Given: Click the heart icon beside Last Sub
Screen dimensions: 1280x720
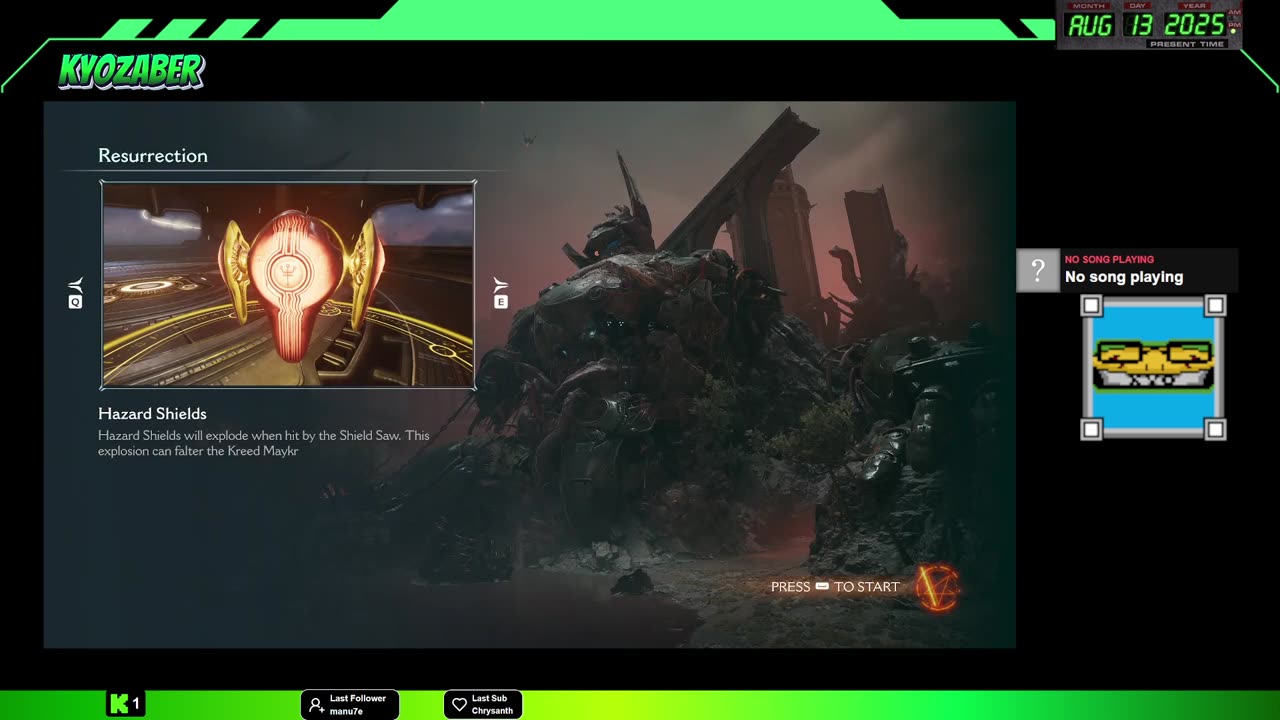Looking at the screenshot, I should (459, 705).
